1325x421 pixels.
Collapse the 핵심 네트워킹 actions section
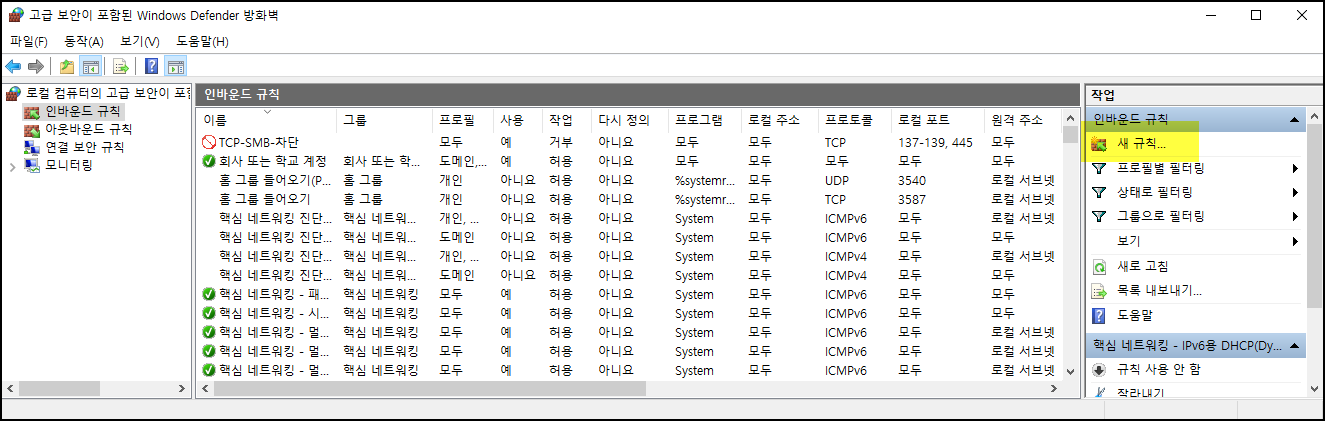(x=1296, y=346)
